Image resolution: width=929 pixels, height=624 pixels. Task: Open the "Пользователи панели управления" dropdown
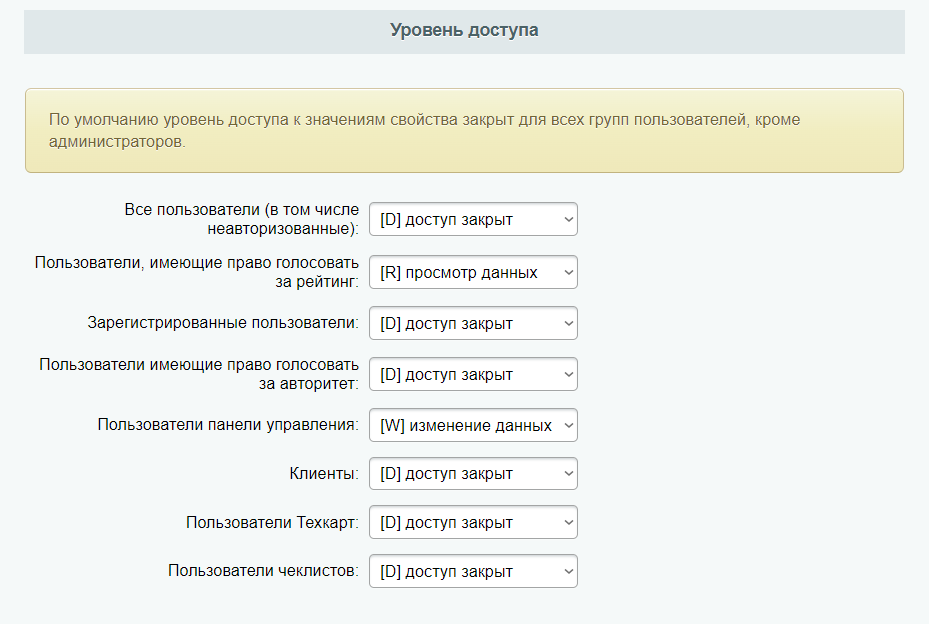(x=472, y=424)
